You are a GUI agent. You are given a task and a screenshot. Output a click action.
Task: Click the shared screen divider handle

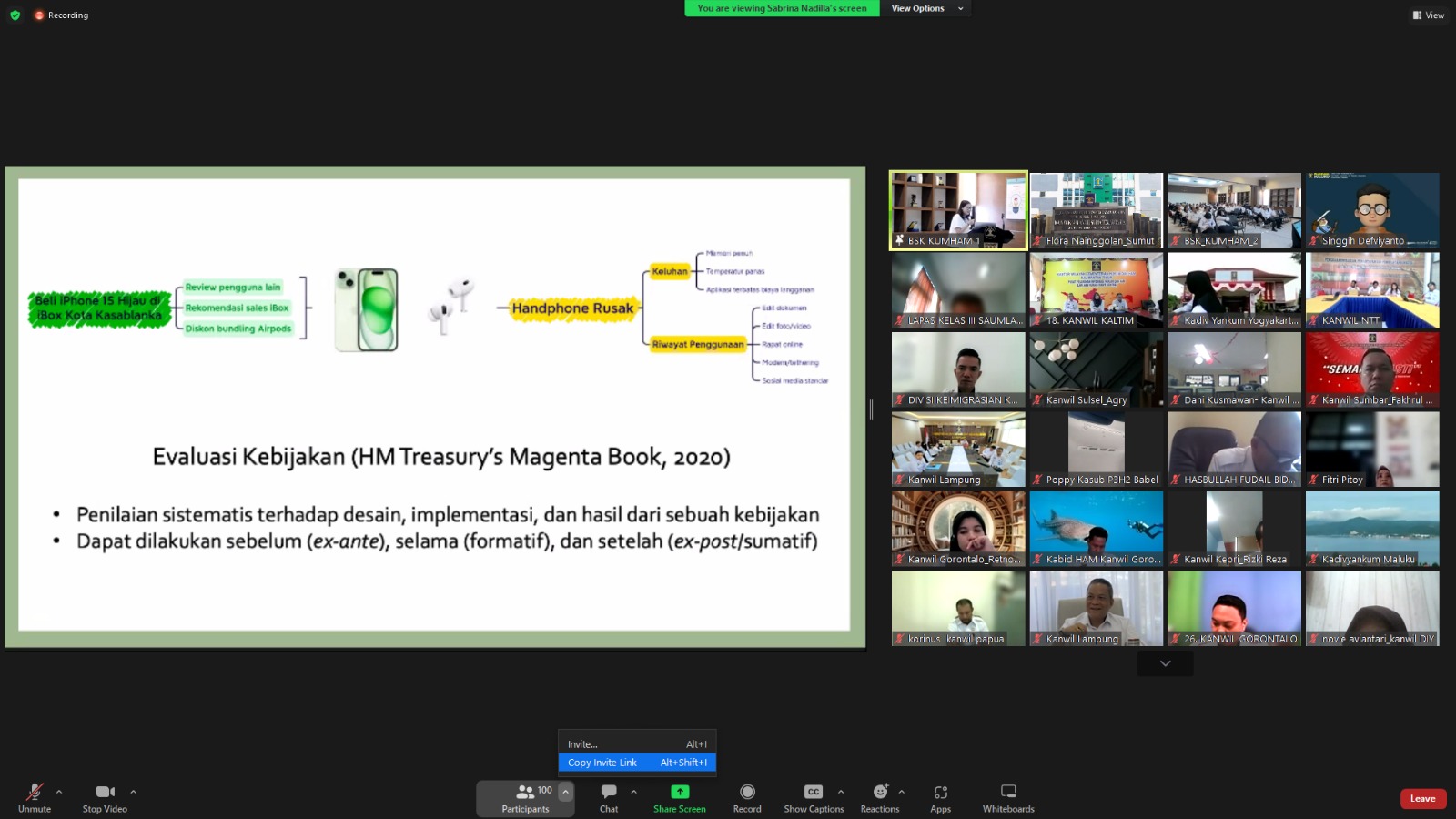pyautogui.click(x=871, y=409)
